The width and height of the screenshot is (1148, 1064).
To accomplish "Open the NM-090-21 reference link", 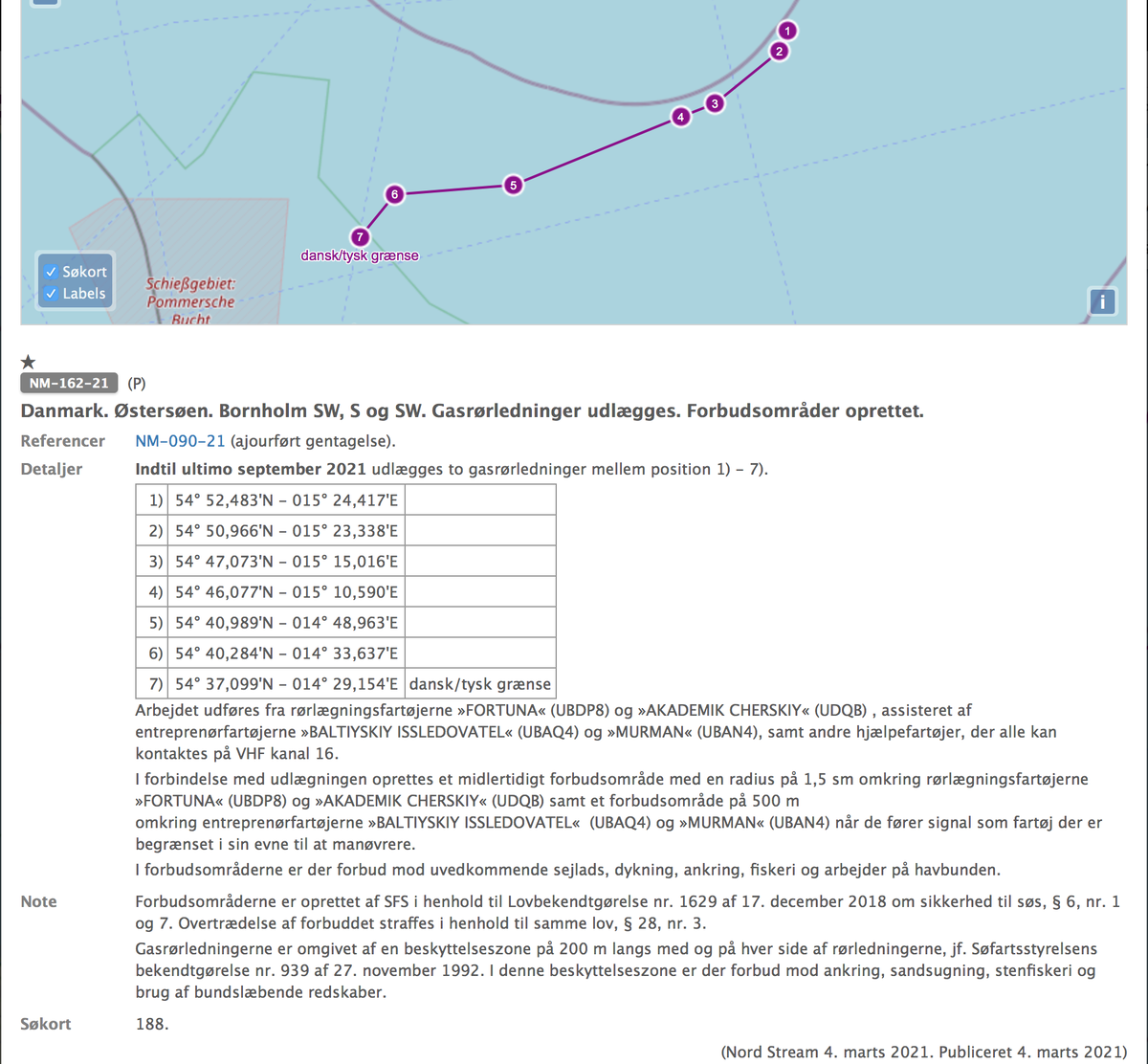I will [x=181, y=441].
